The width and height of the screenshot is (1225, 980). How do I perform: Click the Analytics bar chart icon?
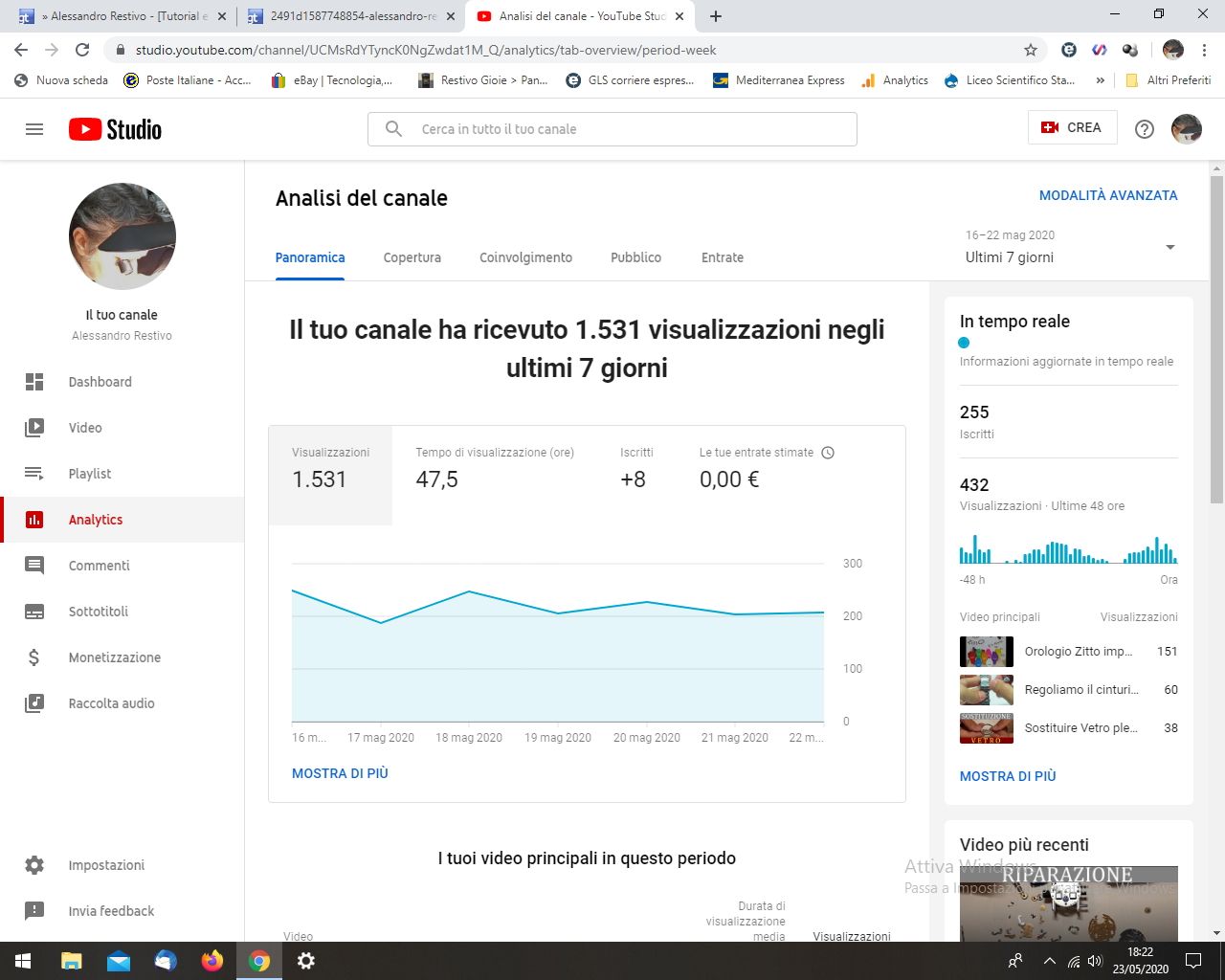tap(34, 520)
